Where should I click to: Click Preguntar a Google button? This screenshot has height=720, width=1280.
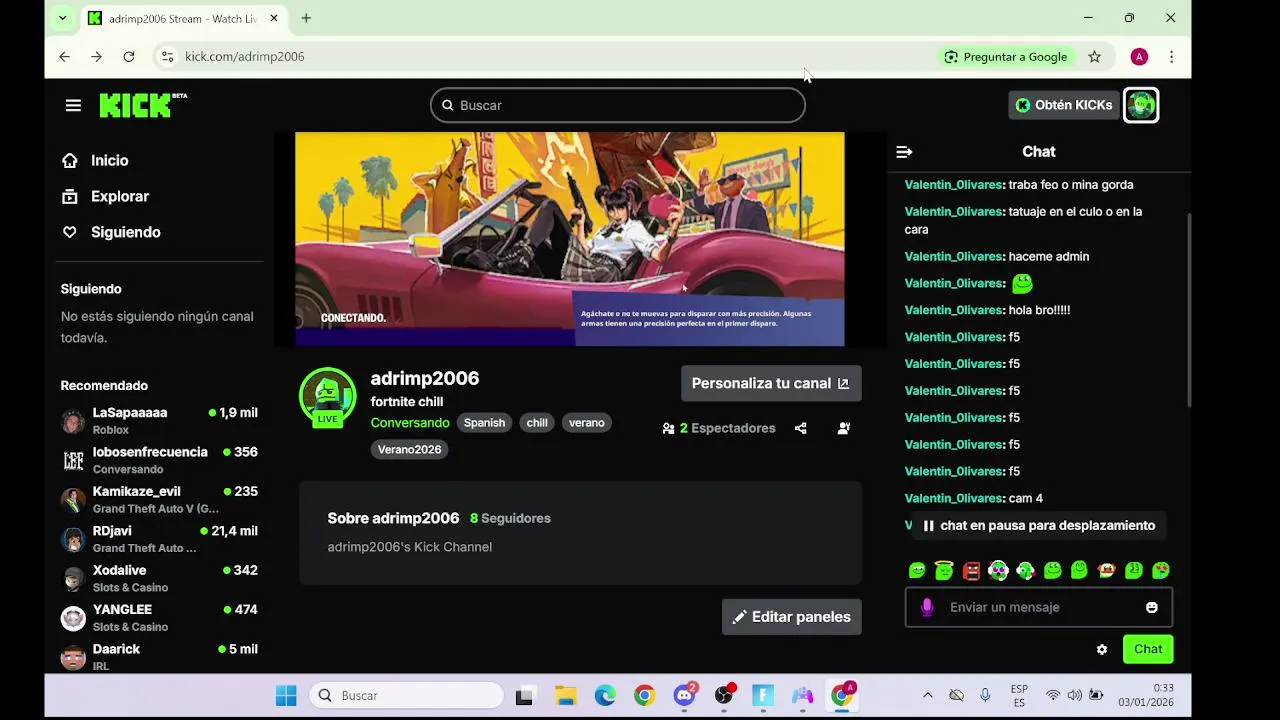pyautogui.click(x=1006, y=57)
